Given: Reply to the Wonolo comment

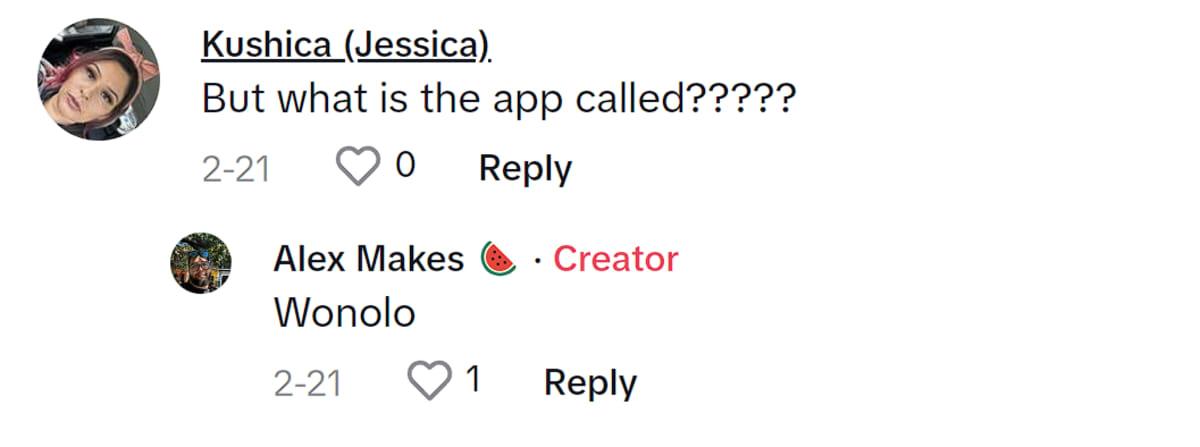Looking at the screenshot, I should click(590, 382).
